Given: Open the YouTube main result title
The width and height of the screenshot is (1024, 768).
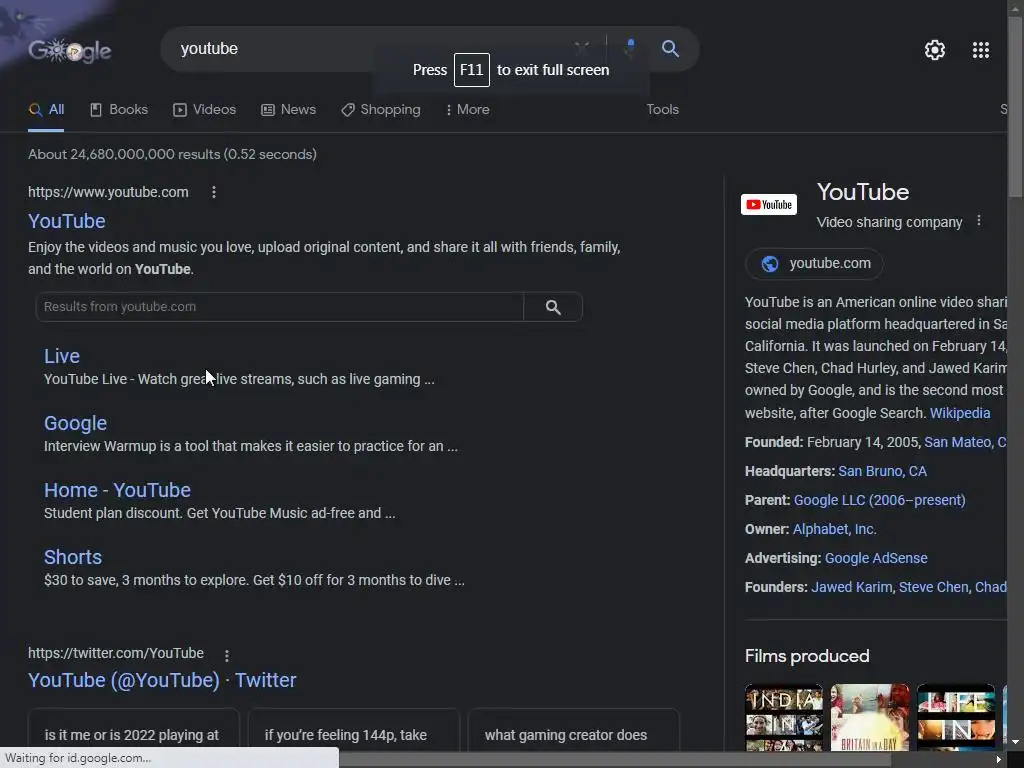Looking at the screenshot, I should pyautogui.click(x=67, y=221).
